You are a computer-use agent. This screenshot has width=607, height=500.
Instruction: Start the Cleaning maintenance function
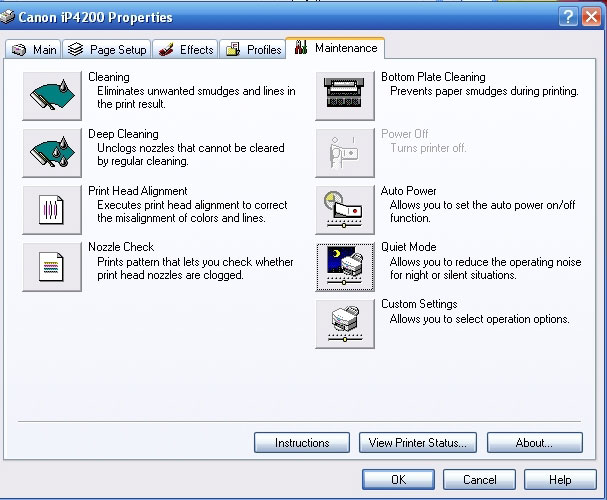pos(52,96)
